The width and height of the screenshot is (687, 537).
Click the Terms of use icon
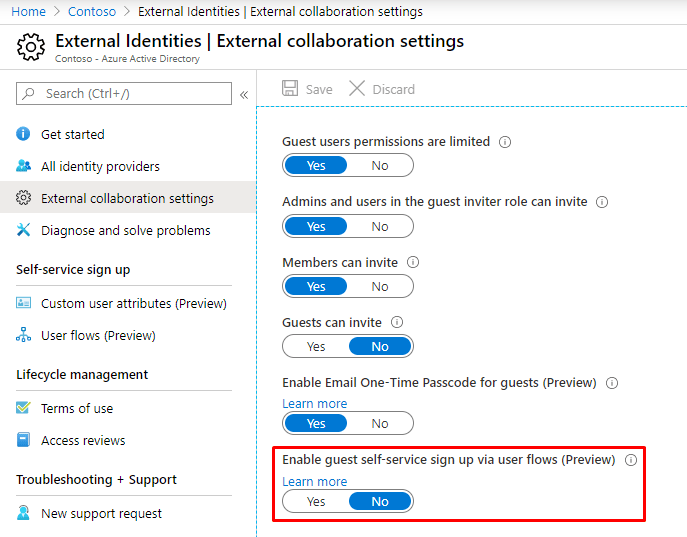[24, 408]
